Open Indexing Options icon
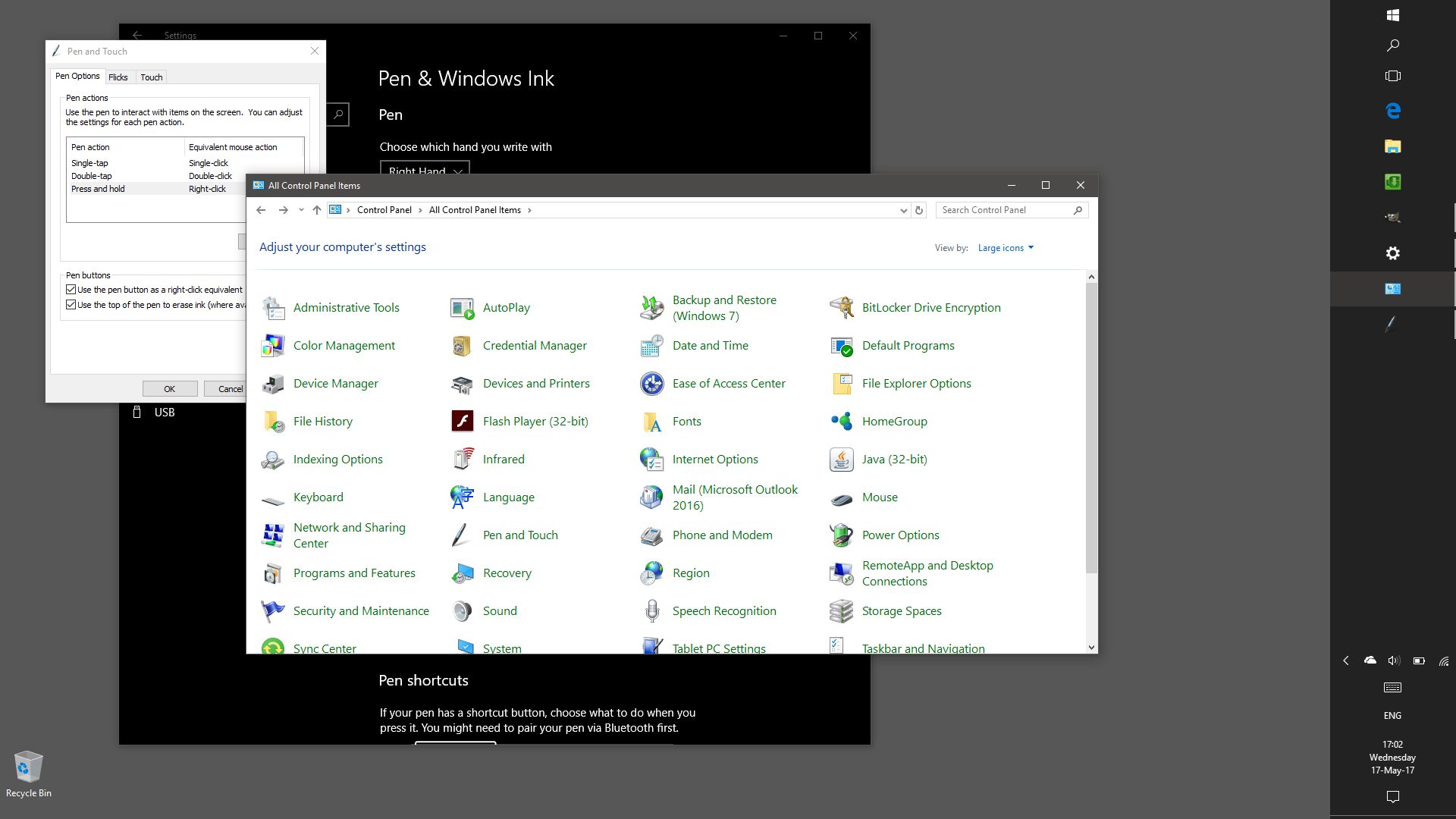The image size is (1456, 819). tap(273, 460)
